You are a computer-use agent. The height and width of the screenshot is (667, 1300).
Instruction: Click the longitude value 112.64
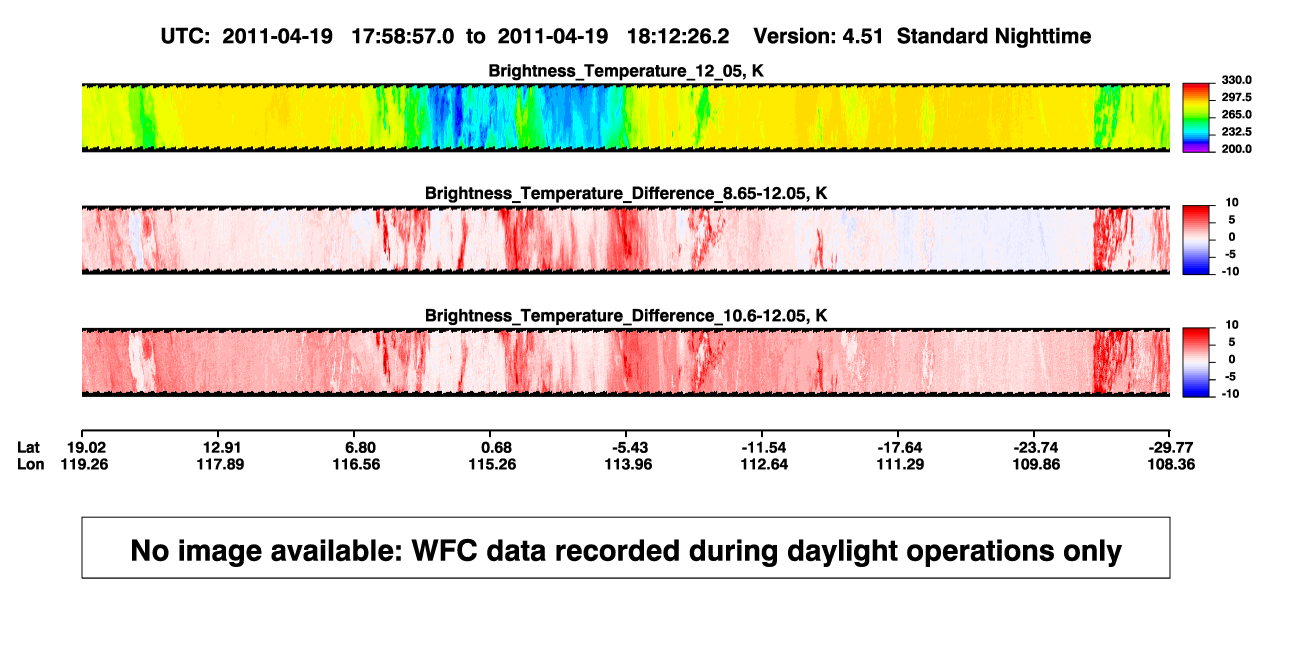(765, 464)
